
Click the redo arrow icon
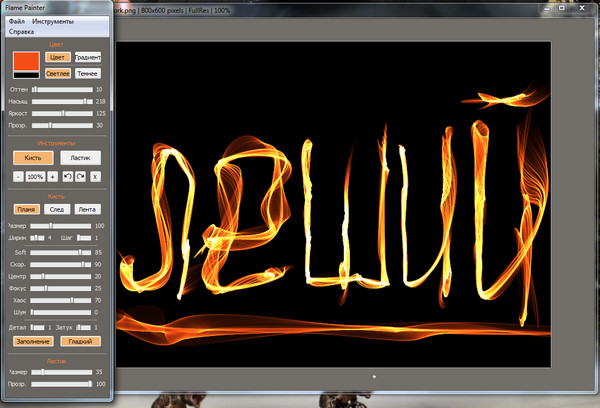[81, 175]
